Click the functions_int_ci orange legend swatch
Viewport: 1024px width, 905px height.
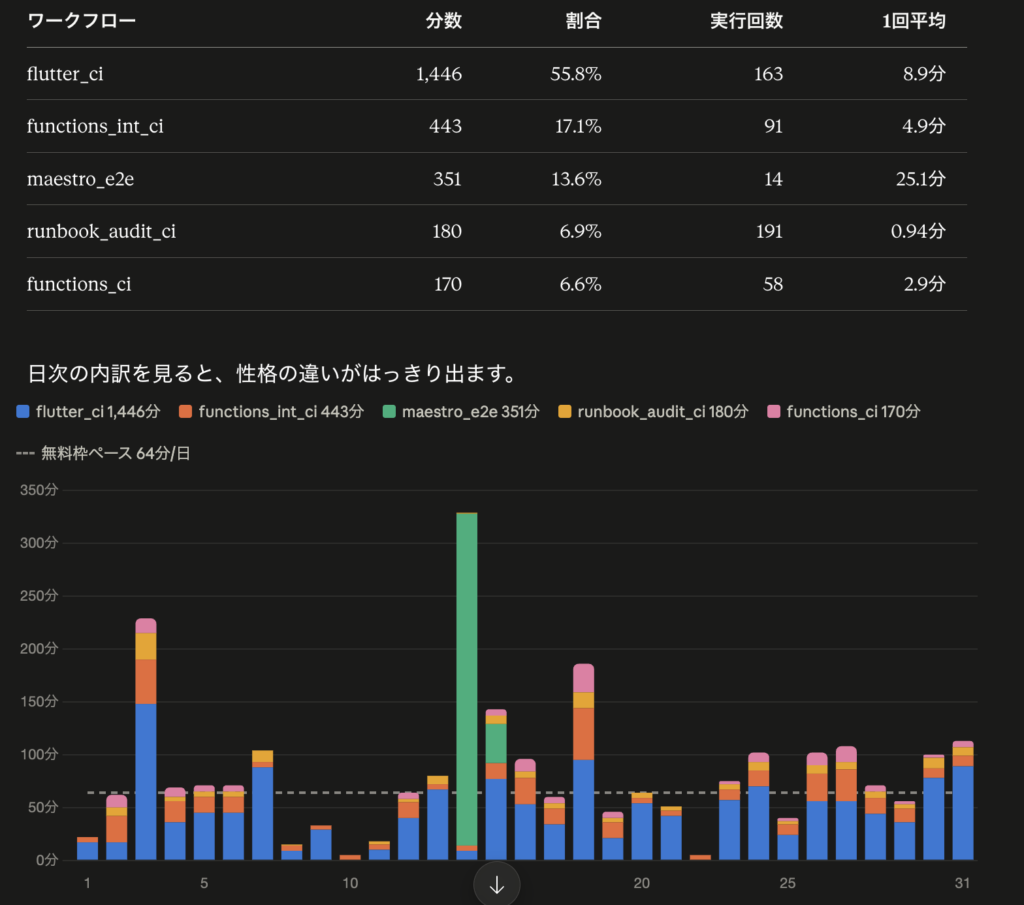[185, 411]
